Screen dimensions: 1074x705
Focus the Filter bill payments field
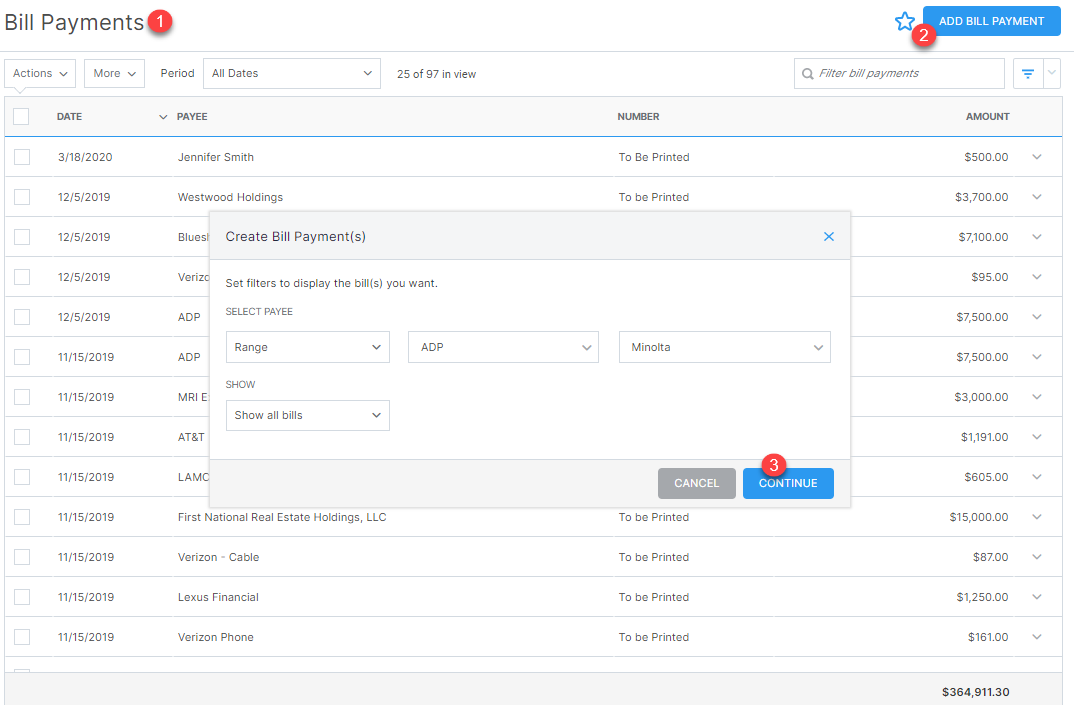coord(899,73)
